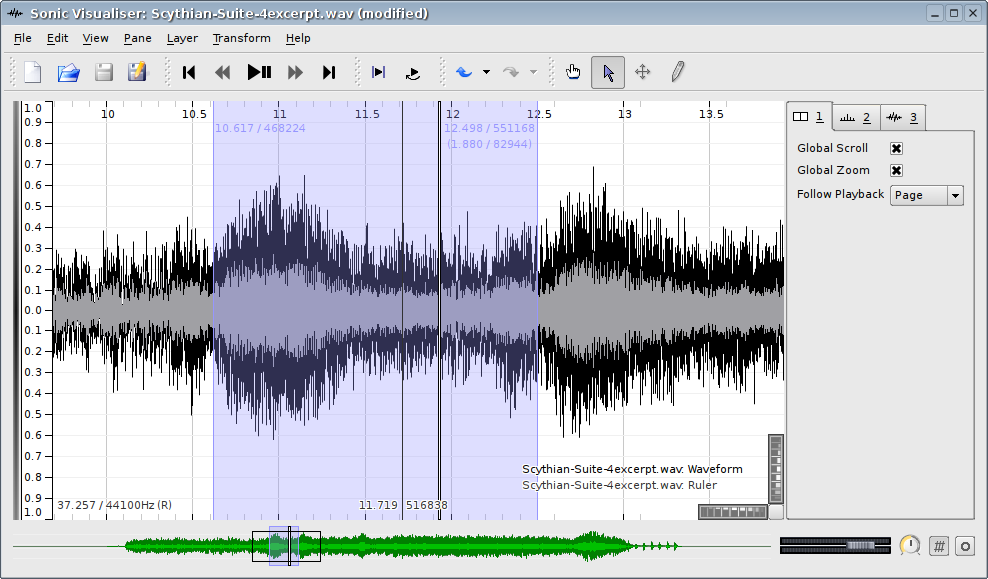Viewport: 988px width, 579px height.
Task: Open the Transform menu
Action: [x=241, y=38]
